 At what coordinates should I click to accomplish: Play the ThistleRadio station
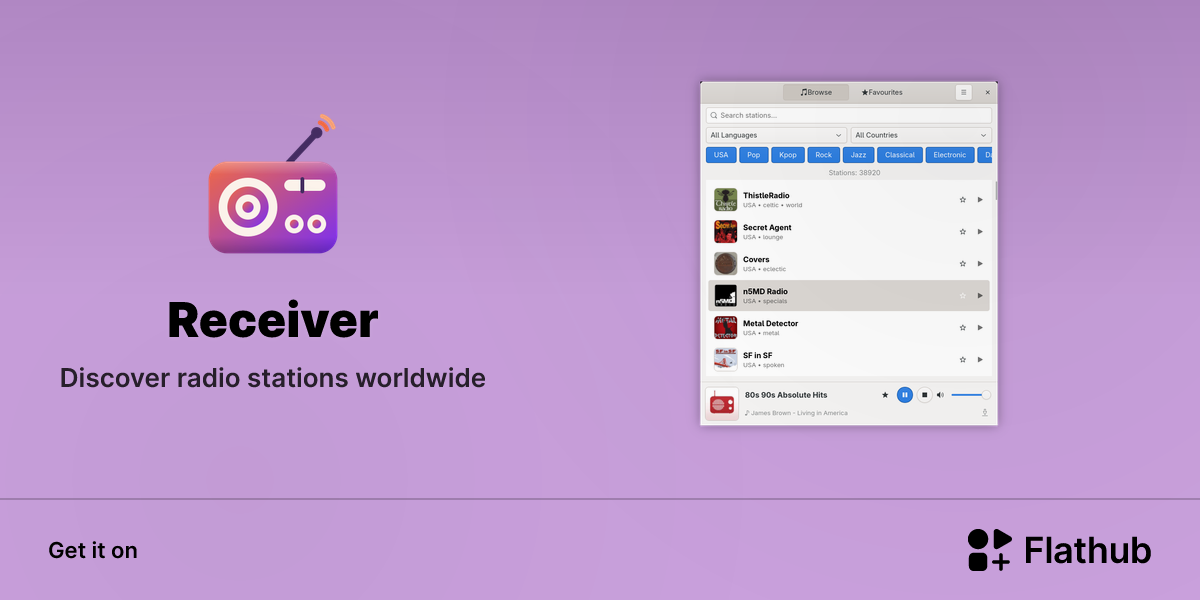coord(980,199)
